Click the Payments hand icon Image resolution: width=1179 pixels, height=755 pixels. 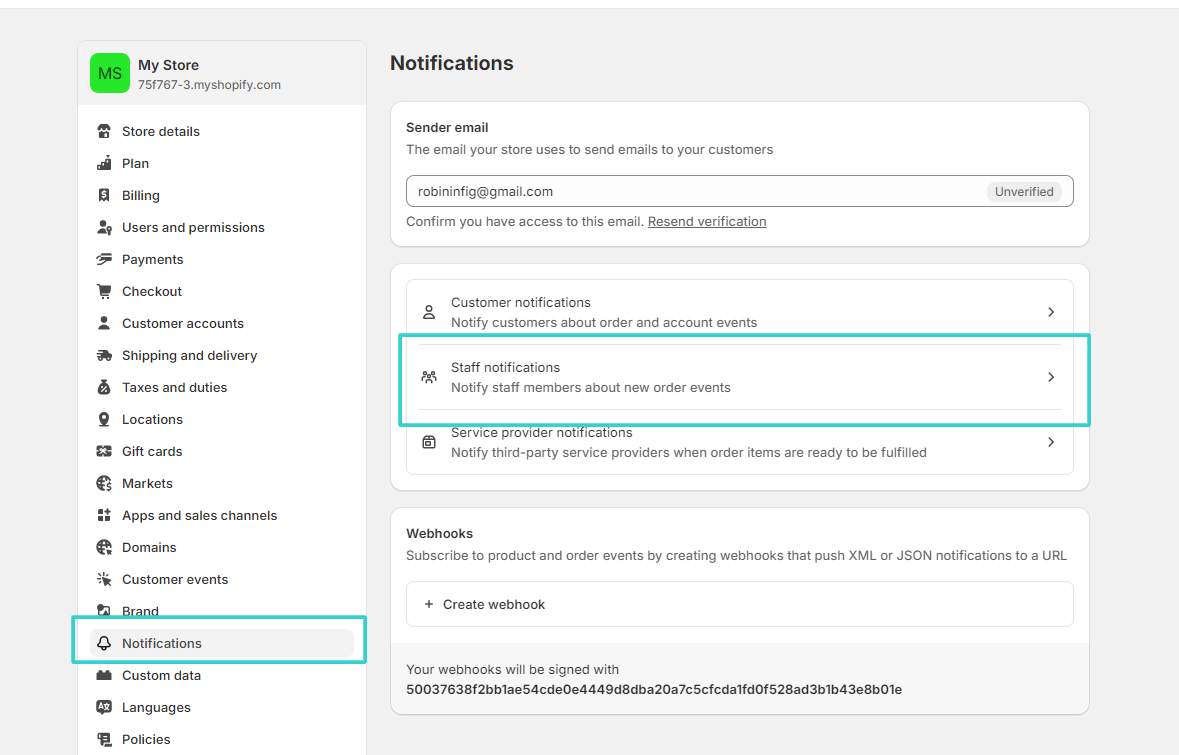[104, 259]
